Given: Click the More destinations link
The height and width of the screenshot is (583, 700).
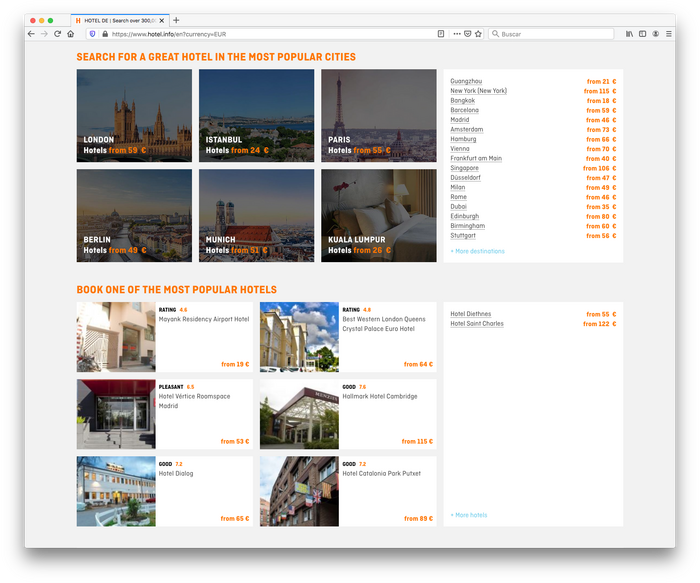Looking at the screenshot, I should click(478, 251).
